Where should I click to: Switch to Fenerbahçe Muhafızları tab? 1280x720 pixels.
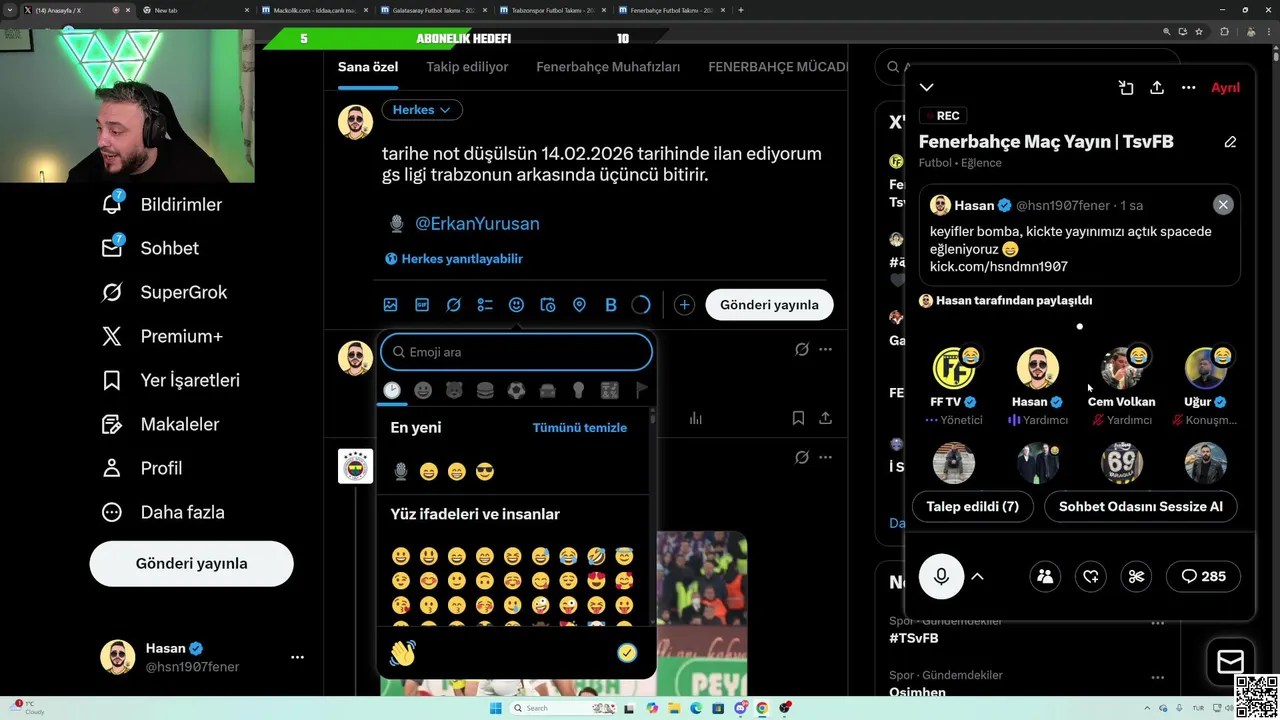[x=608, y=67]
